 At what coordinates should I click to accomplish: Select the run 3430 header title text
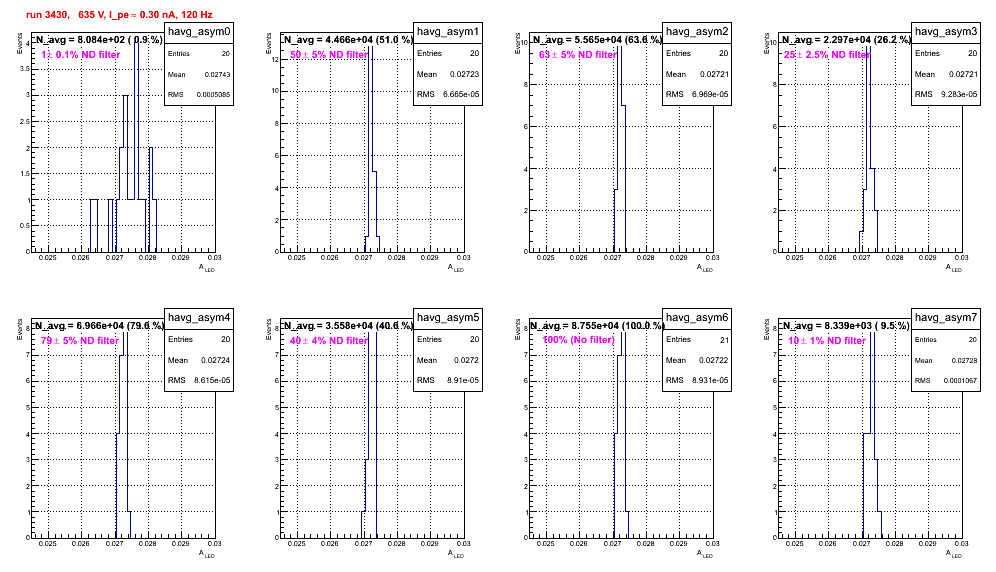pyautogui.click(x=119, y=15)
